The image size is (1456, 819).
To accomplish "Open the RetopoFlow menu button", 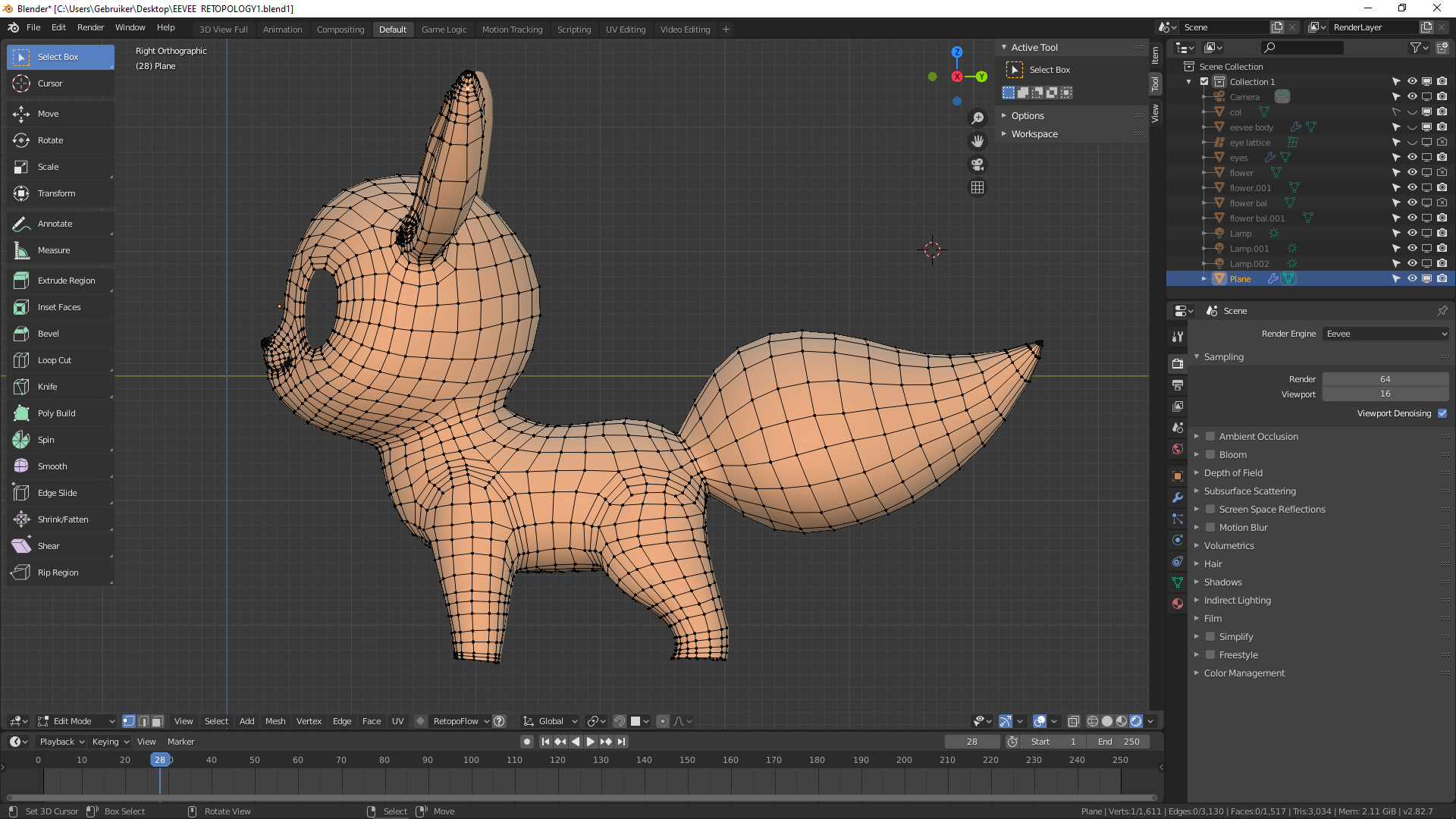I will pos(460,721).
